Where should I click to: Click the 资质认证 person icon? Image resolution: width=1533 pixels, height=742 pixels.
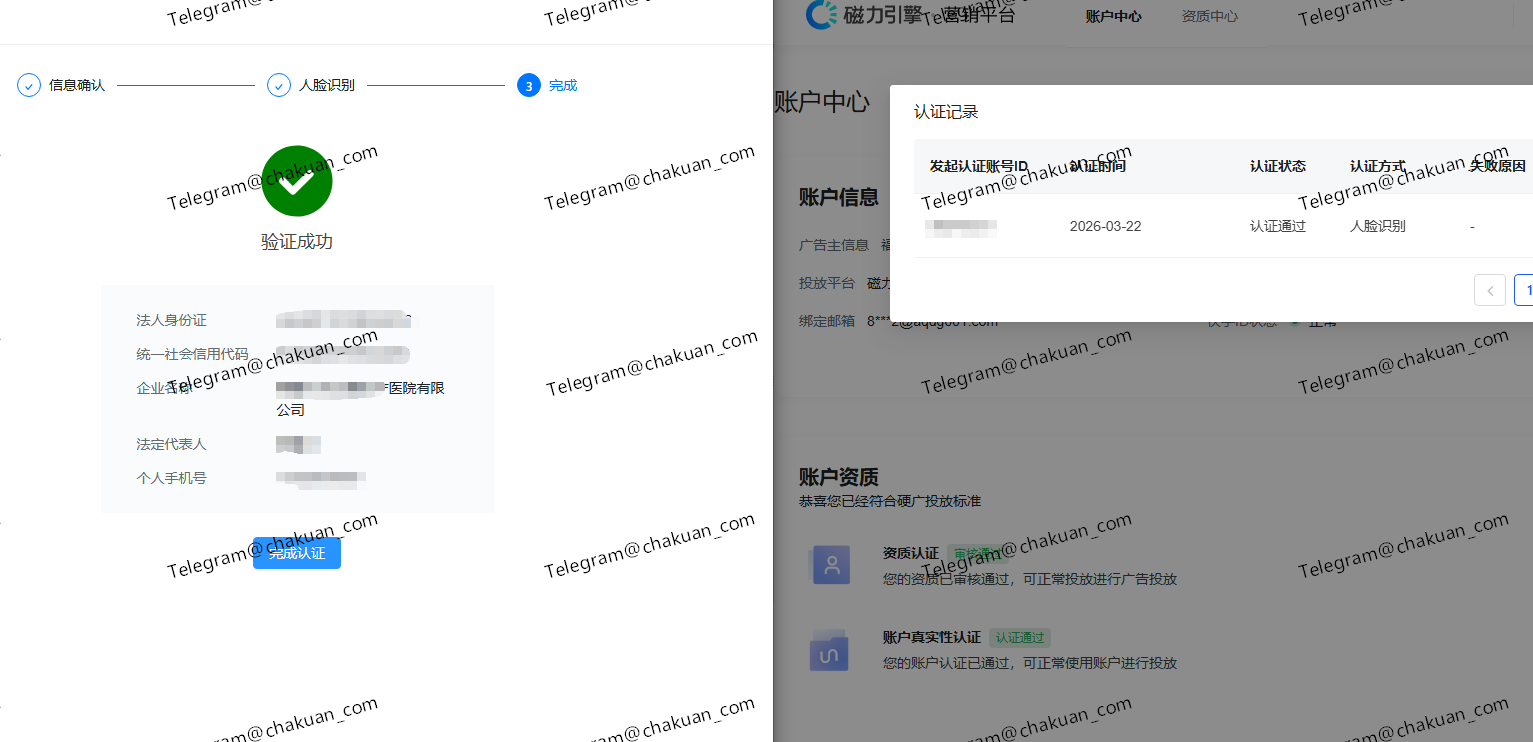tap(831, 565)
